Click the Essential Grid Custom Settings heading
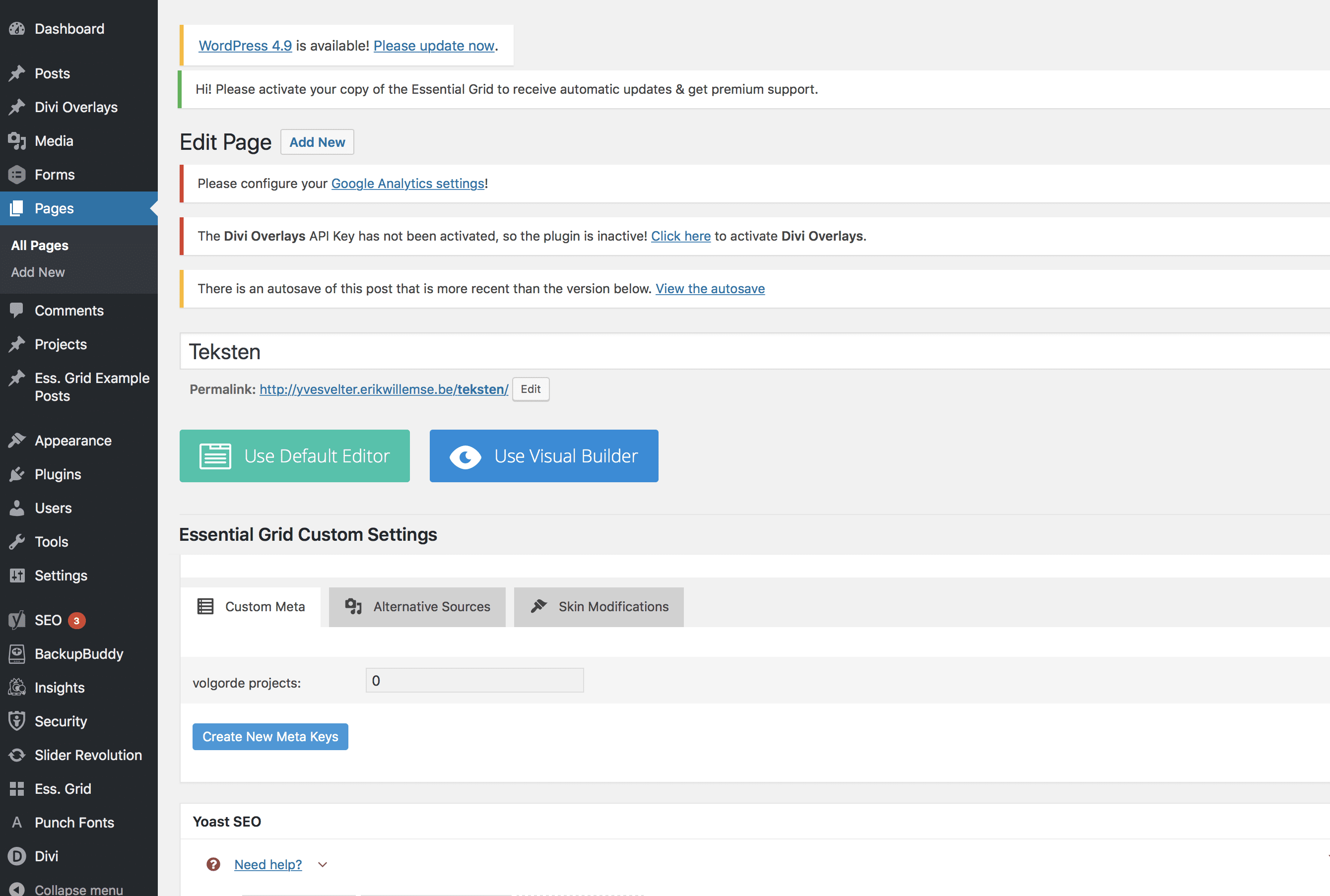 point(308,534)
